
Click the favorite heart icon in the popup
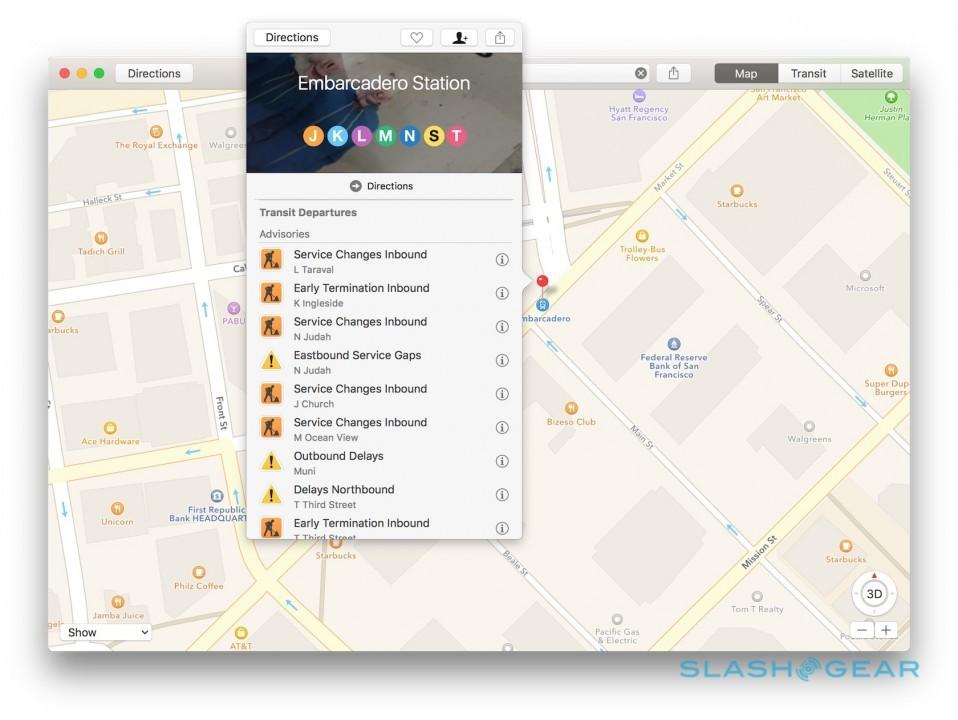click(417, 38)
